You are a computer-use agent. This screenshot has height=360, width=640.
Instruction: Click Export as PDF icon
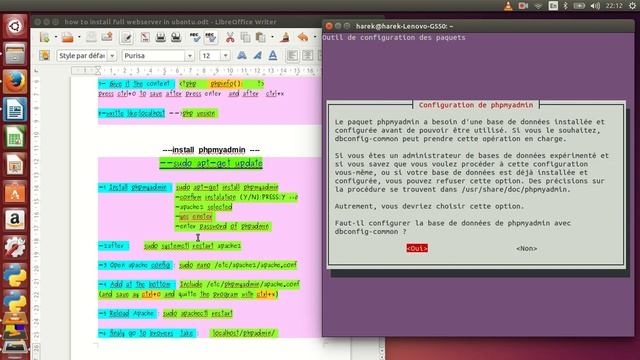(145, 38)
